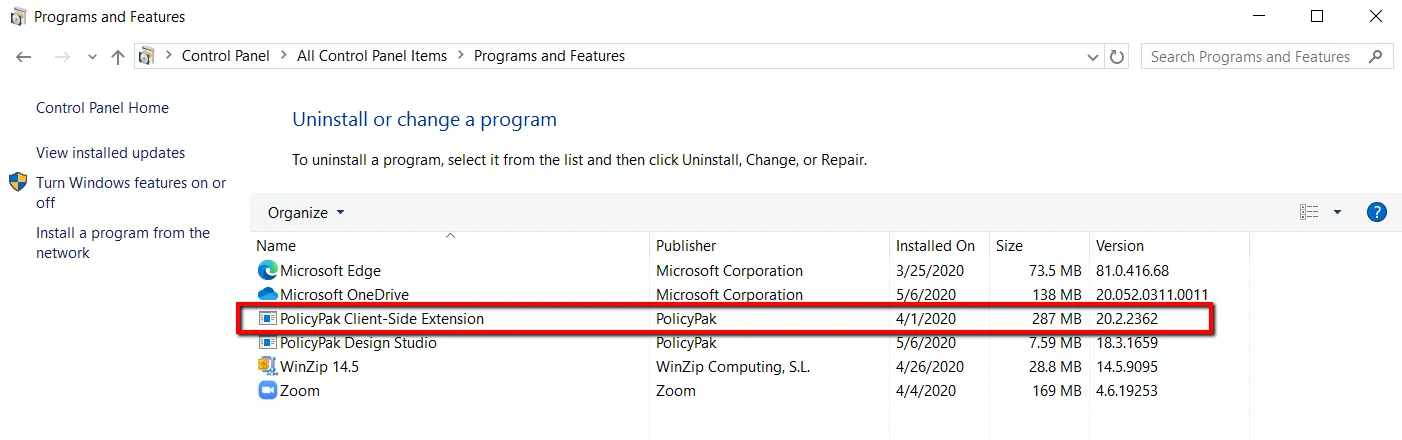Image resolution: width=1402 pixels, height=440 pixels.
Task: Select PolicyPak Client-Side Extension row
Action: click(382, 319)
